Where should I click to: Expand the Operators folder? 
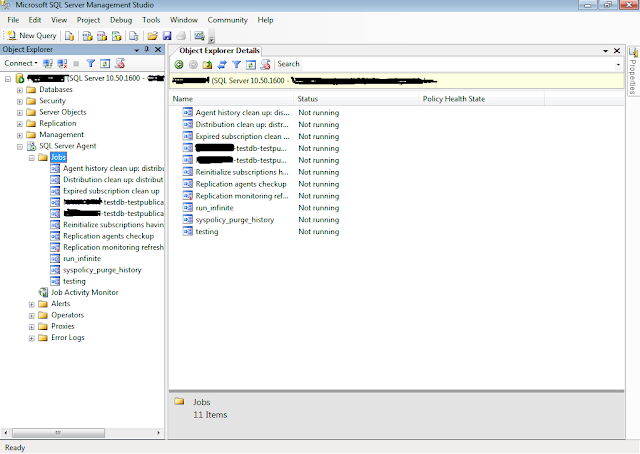pos(31,316)
